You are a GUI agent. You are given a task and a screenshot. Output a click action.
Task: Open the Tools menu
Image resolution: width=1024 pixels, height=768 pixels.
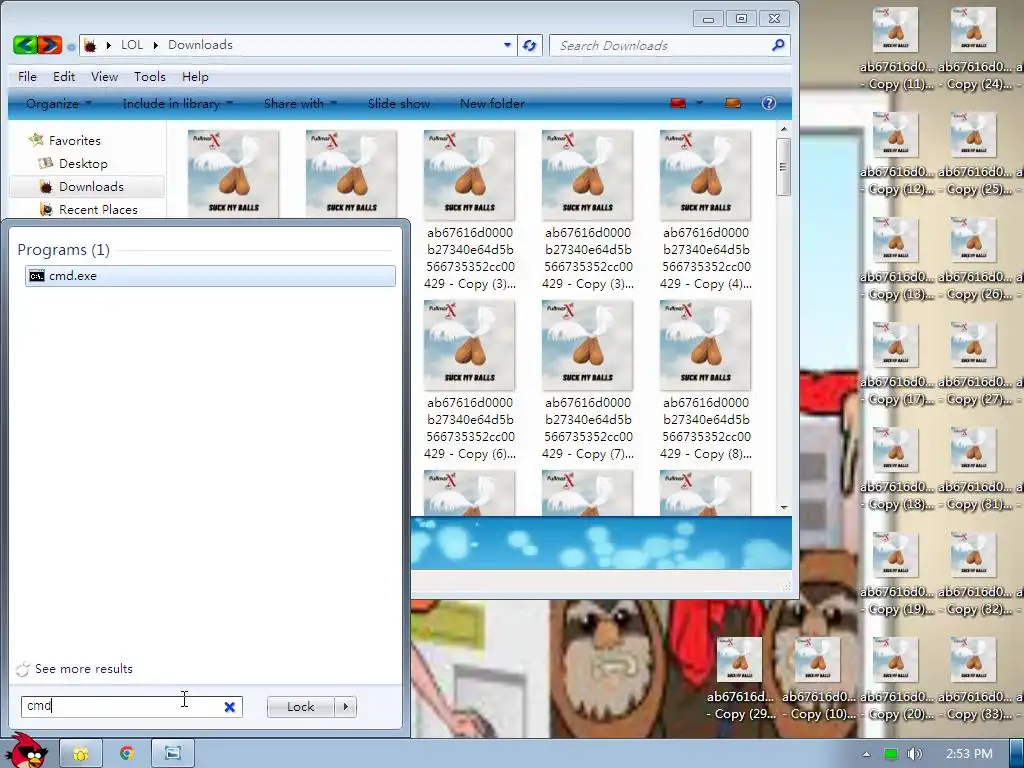[150, 76]
